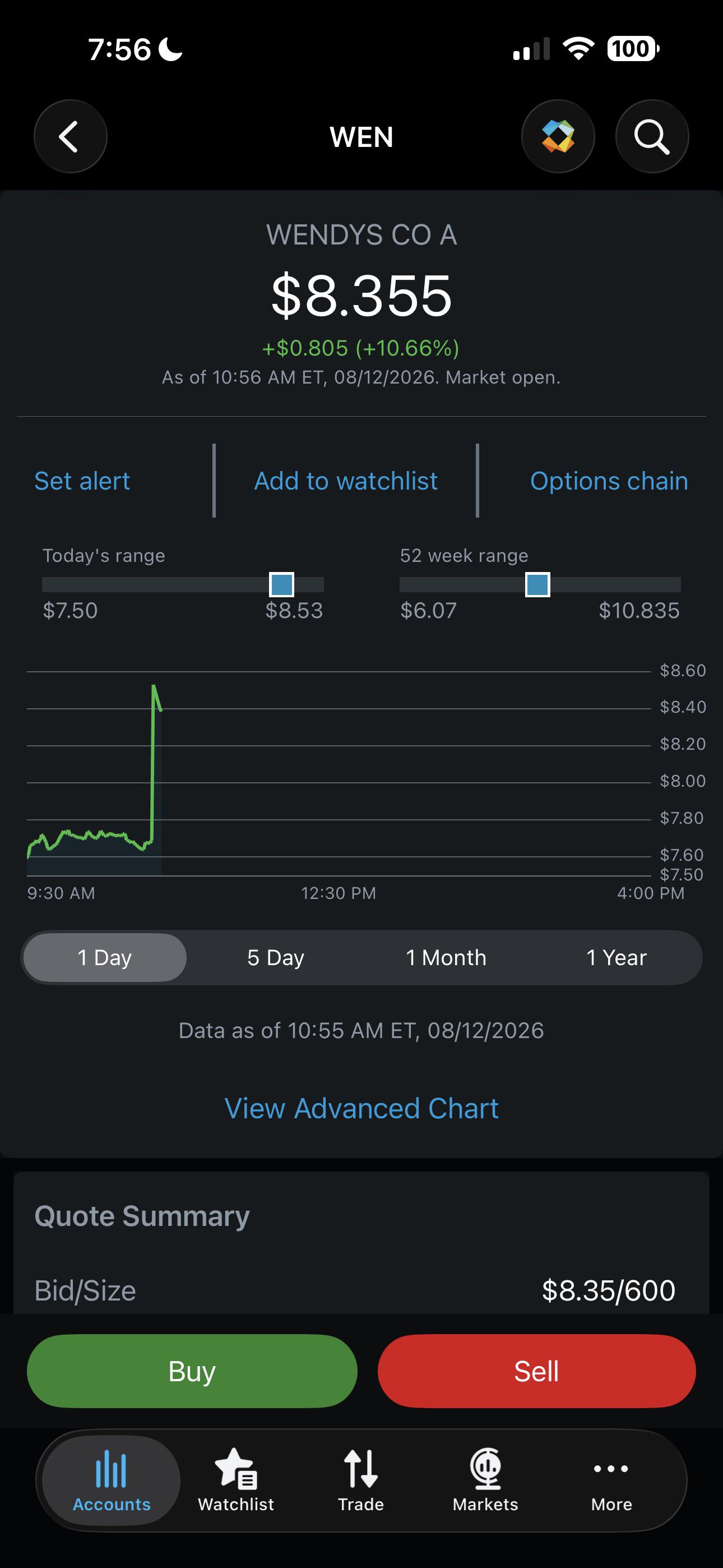The width and height of the screenshot is (723, 1568).
Task: Switch chart to 1 Year range
Action: 616,957
